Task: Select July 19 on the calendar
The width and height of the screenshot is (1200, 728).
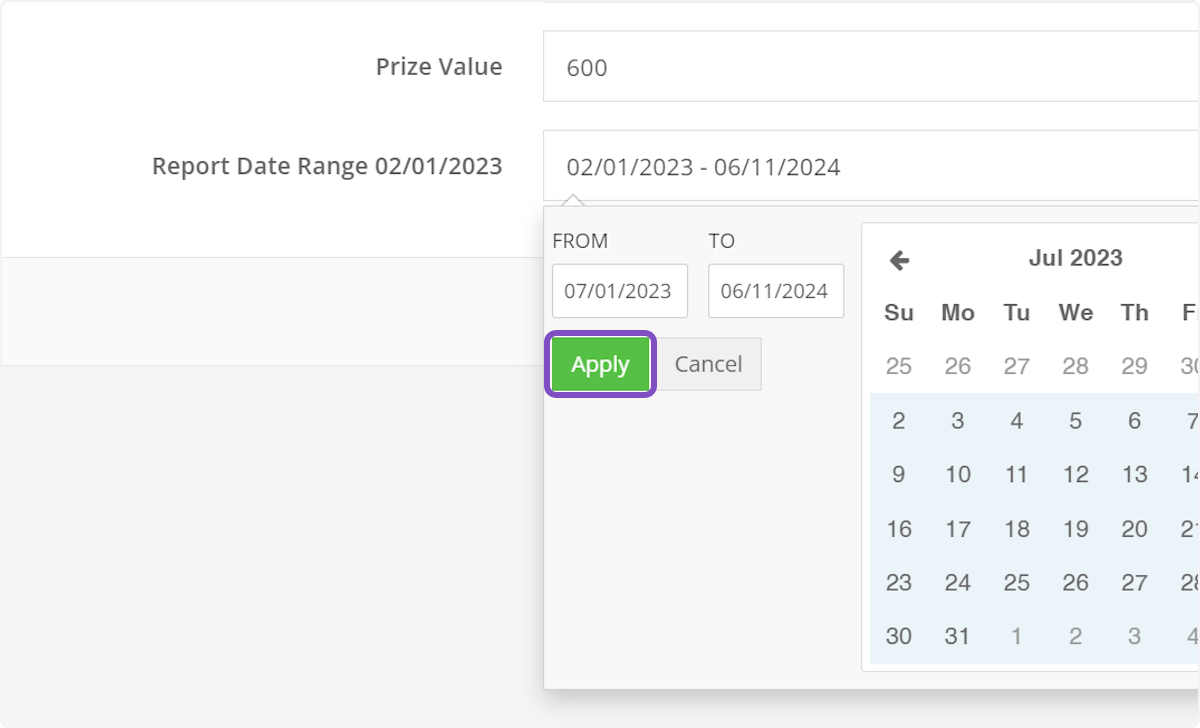Action: pyautogui.click(x=1075, y=528)
